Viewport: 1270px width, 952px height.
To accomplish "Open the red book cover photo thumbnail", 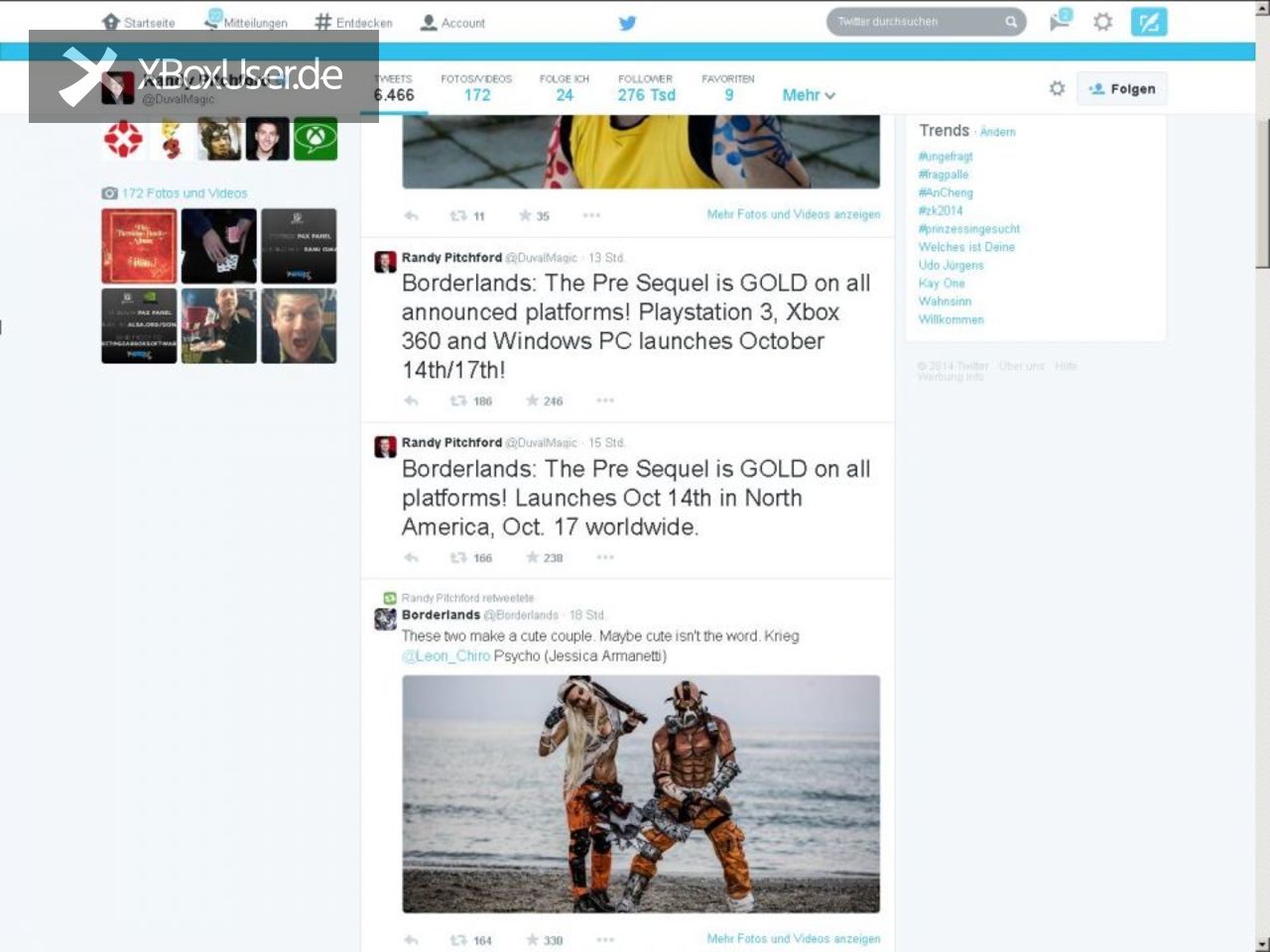I will click(139, 246).
